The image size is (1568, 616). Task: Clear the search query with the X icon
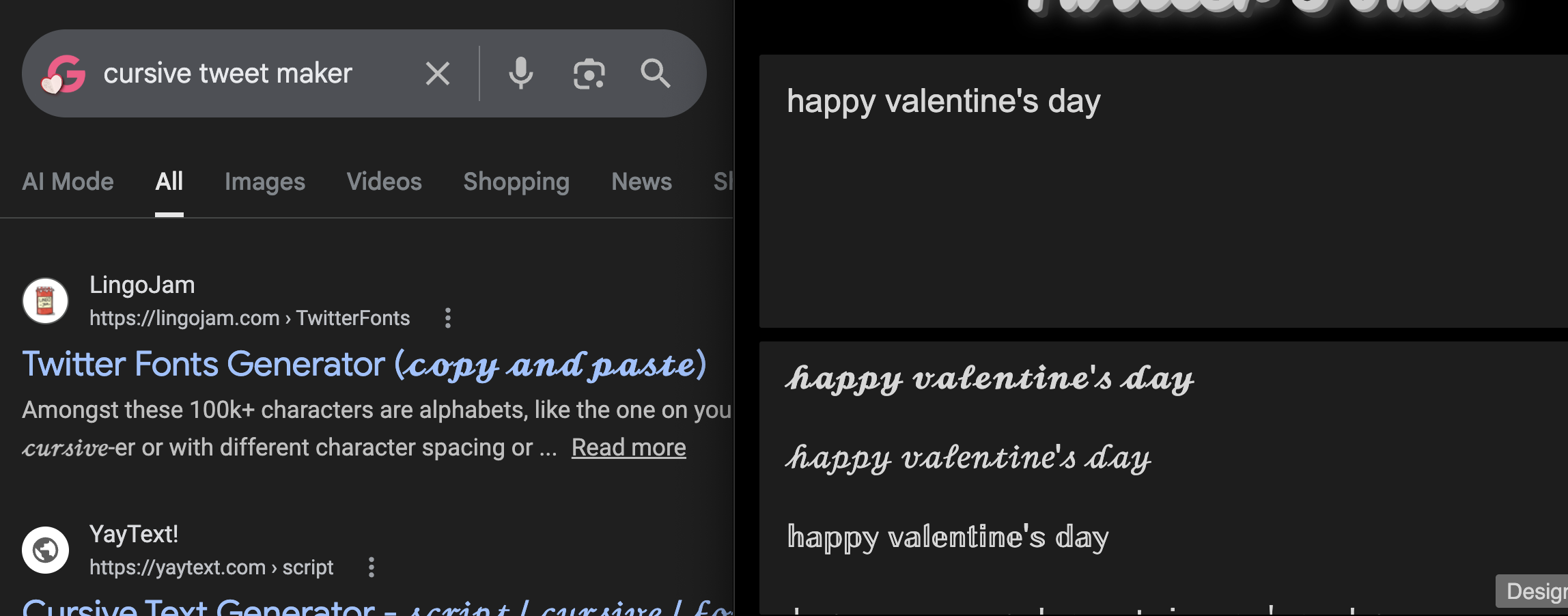click(x=438, y=74)
